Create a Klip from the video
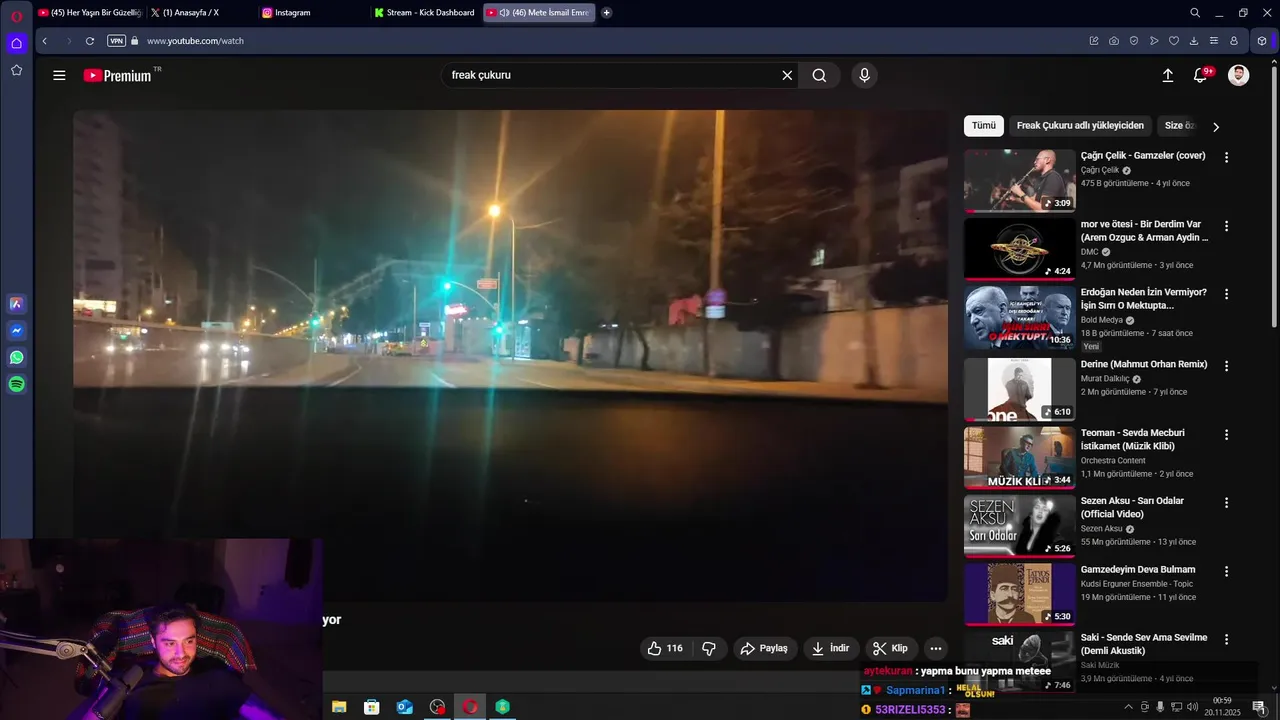Image resolution: width=1280 pixels, height=720 pixels. coord(891,648)
